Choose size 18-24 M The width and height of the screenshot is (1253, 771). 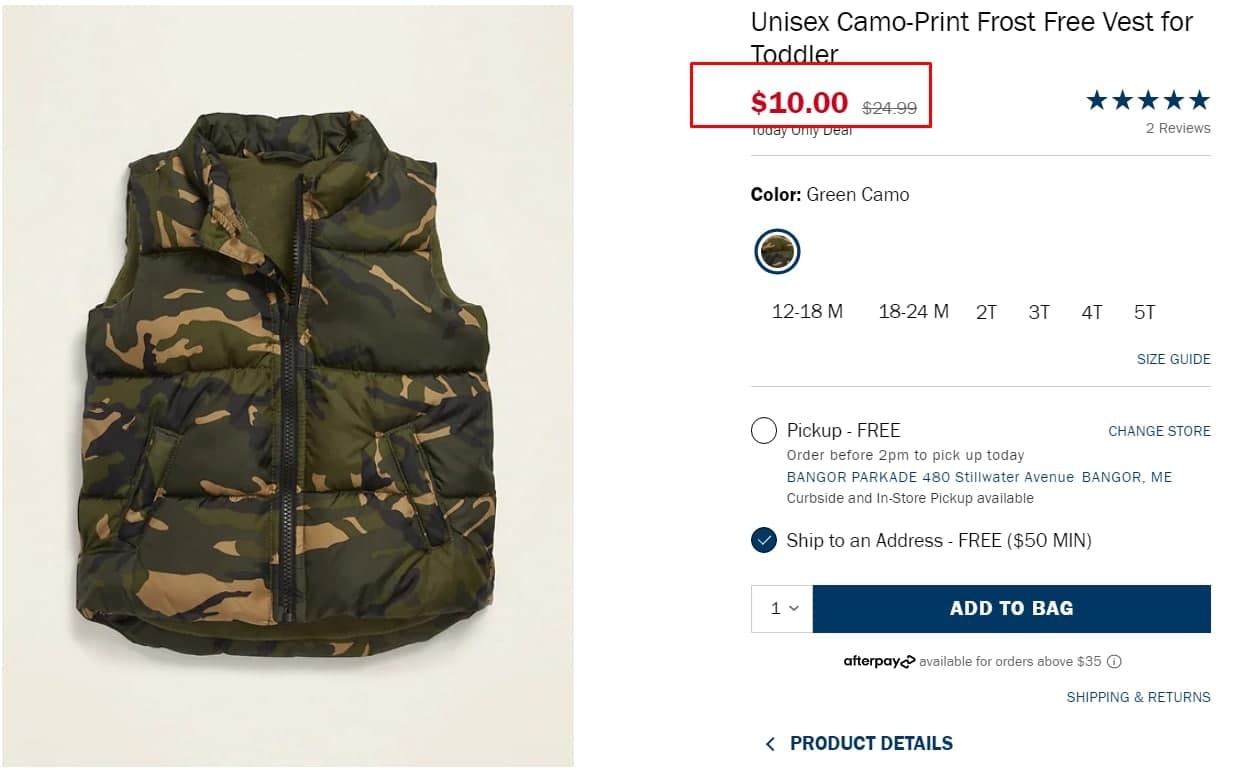pyautogui.click(x=913, y=312)
